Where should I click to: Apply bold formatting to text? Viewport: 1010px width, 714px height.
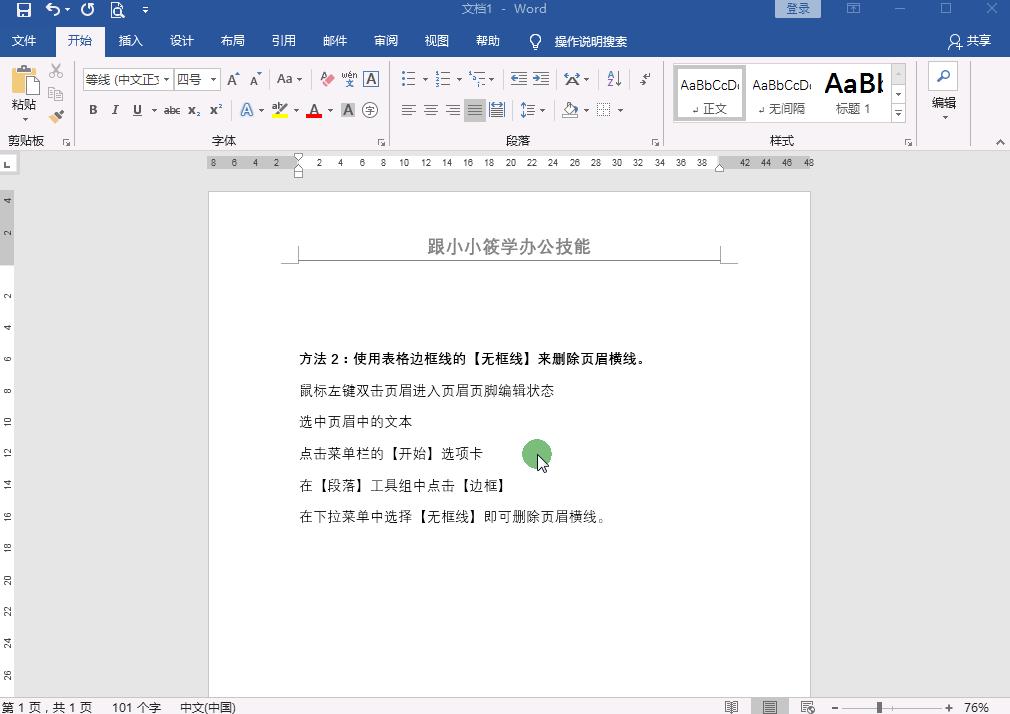click(93, 110)
